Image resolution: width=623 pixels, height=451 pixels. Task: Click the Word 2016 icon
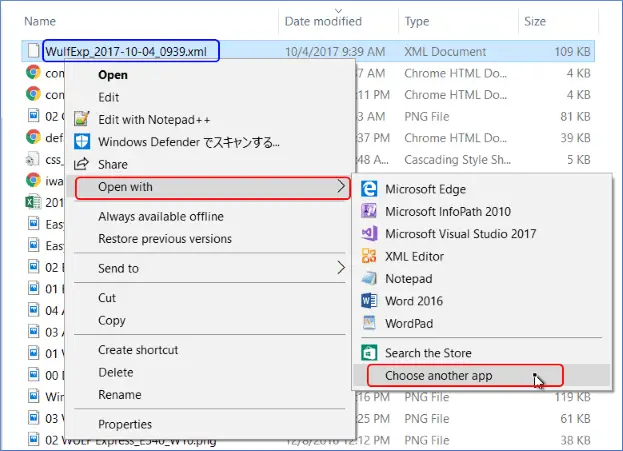coord(369,301)
